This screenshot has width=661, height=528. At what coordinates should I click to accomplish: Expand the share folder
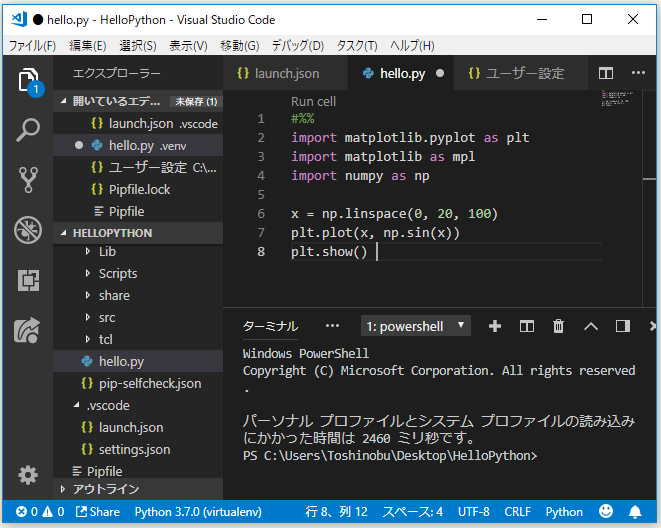point(88,295)
